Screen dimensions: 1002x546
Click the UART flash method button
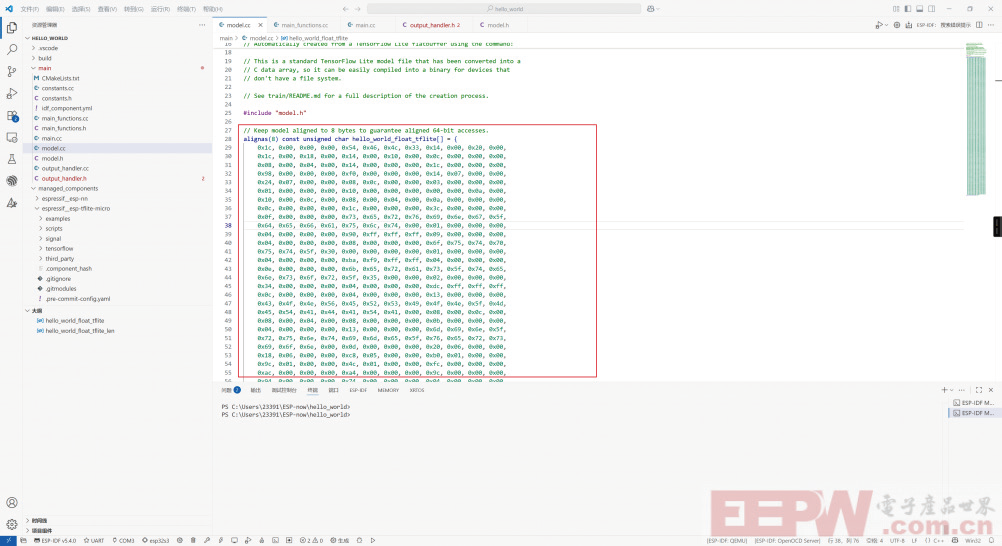point(93,540)
